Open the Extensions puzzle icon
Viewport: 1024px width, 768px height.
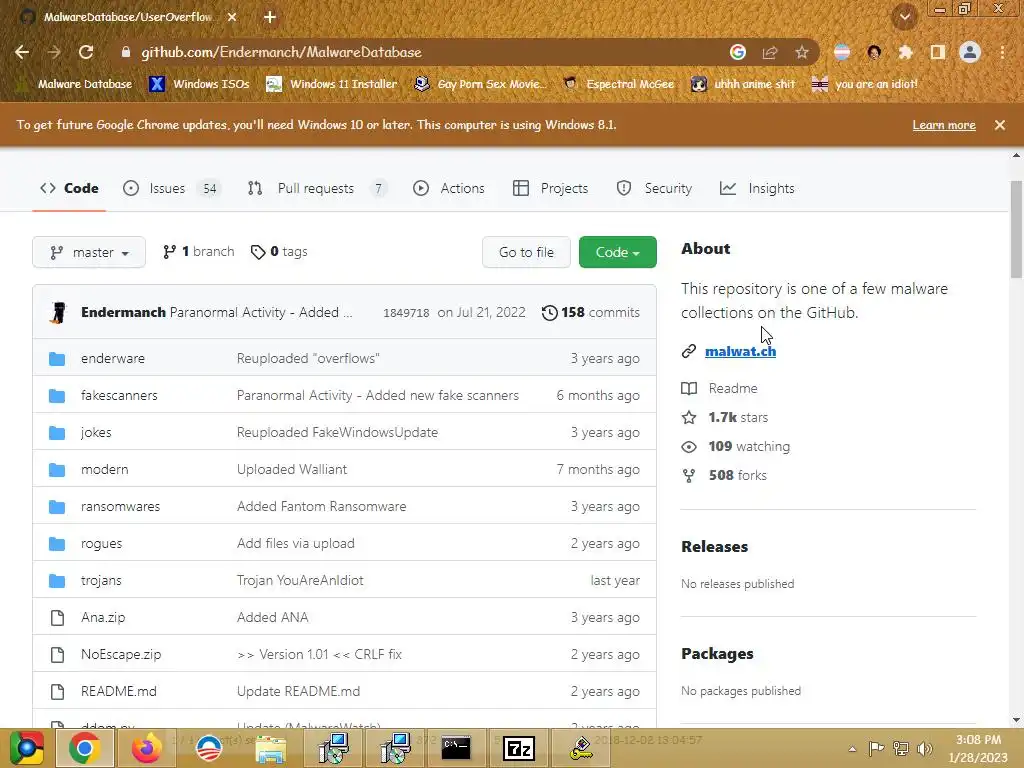tap(905, 52)
